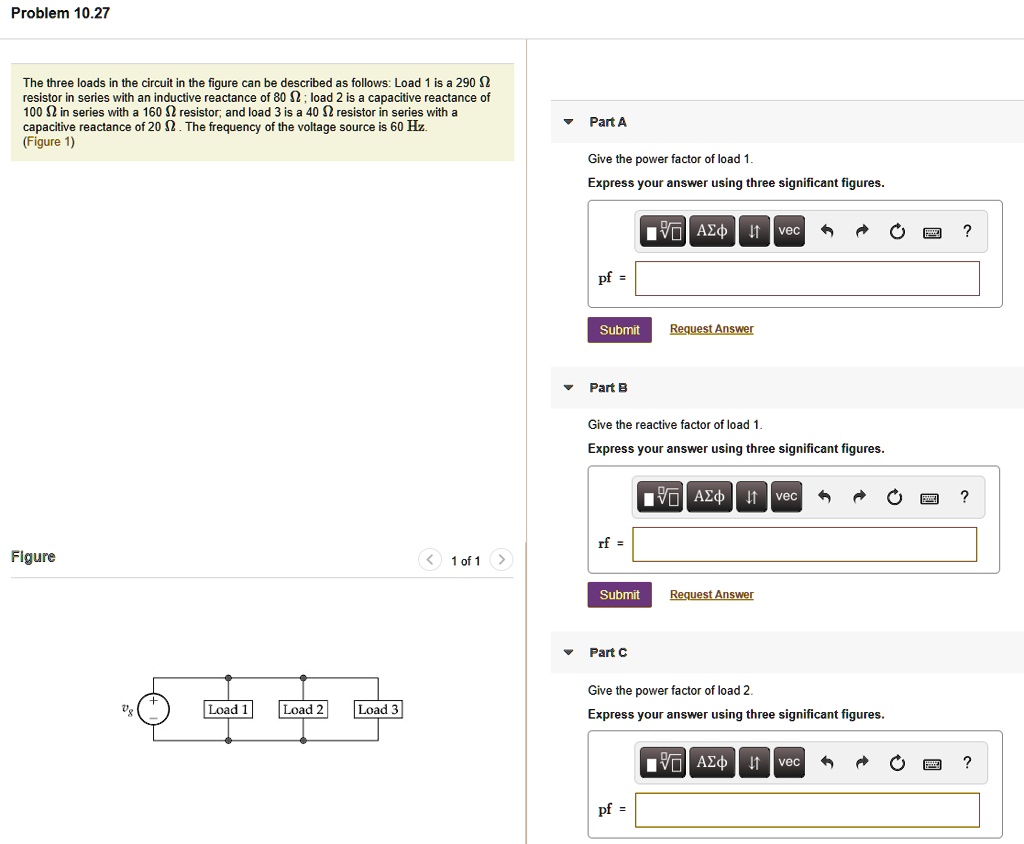The width and height of the screenshot is (1024, 844).
Task: Open the keyboard shortcuts icon in Part B
Action: (929, 496)
